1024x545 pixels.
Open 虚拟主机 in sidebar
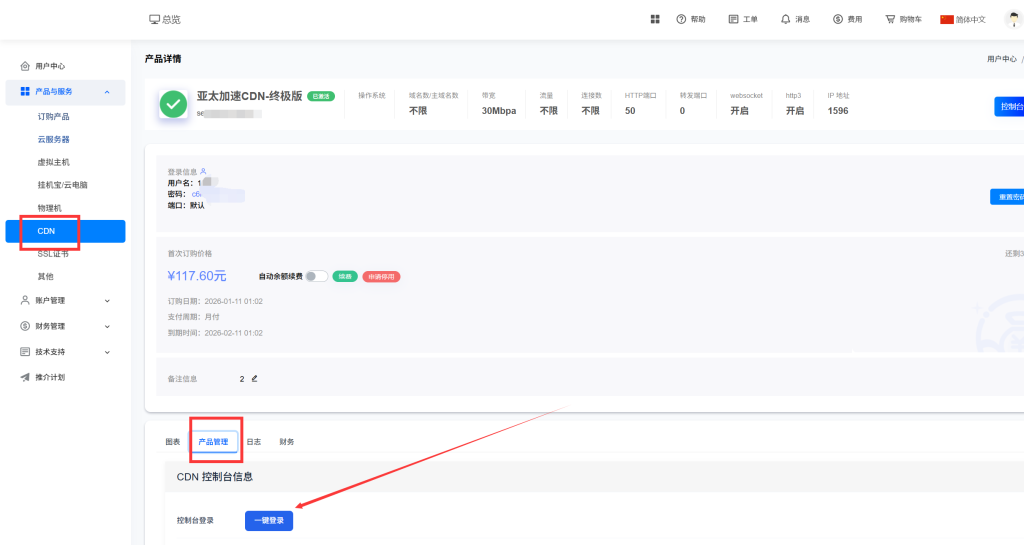[x=54, y=162]
